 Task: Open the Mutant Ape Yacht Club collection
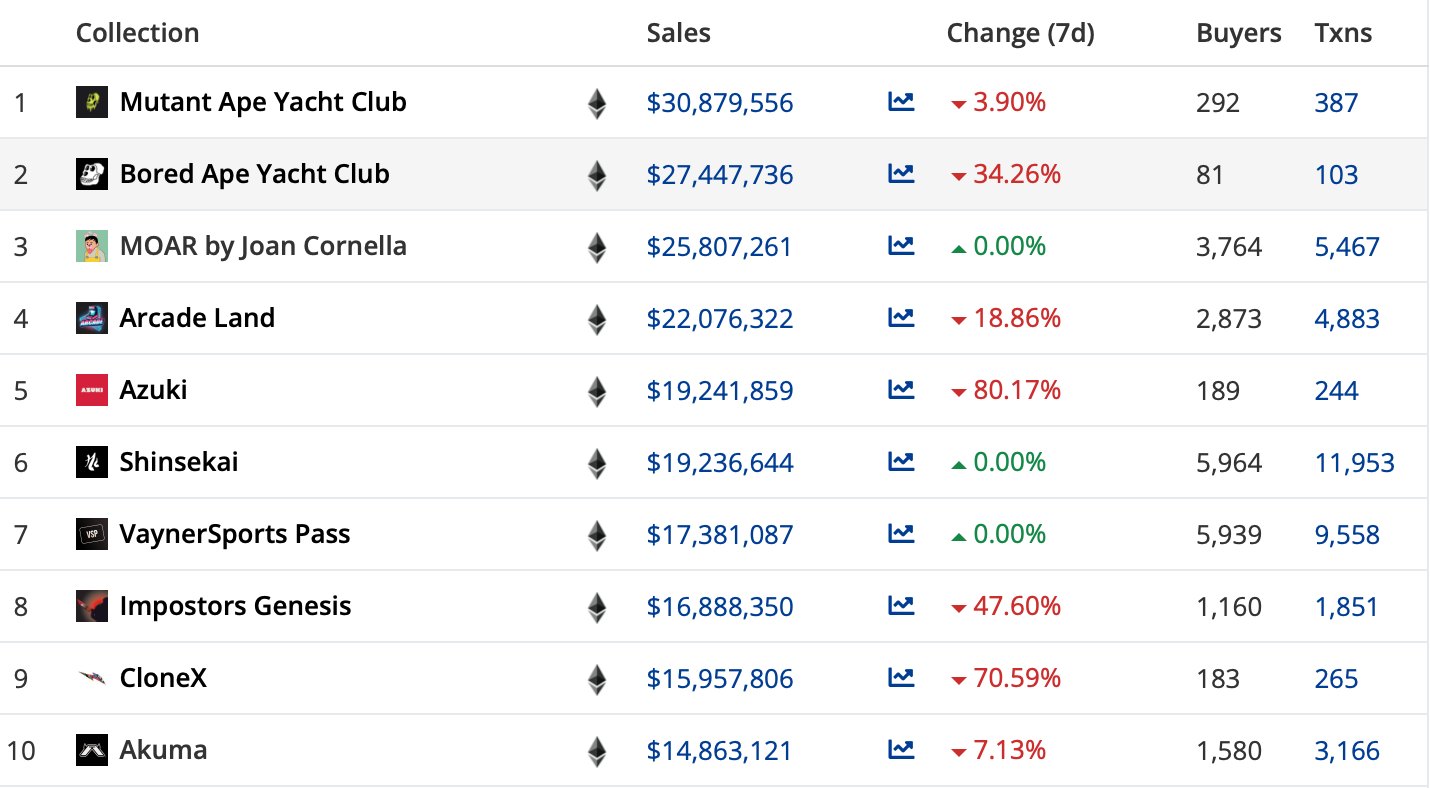point(263,102)
